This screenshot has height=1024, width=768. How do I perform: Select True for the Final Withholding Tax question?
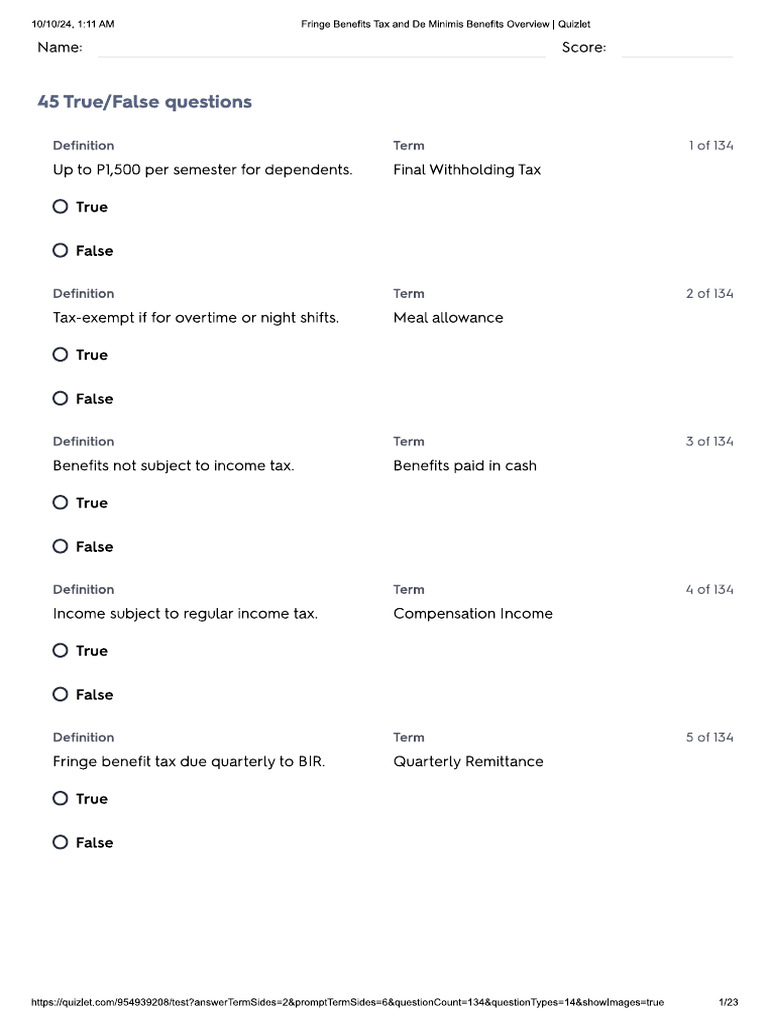coord(61,207)
